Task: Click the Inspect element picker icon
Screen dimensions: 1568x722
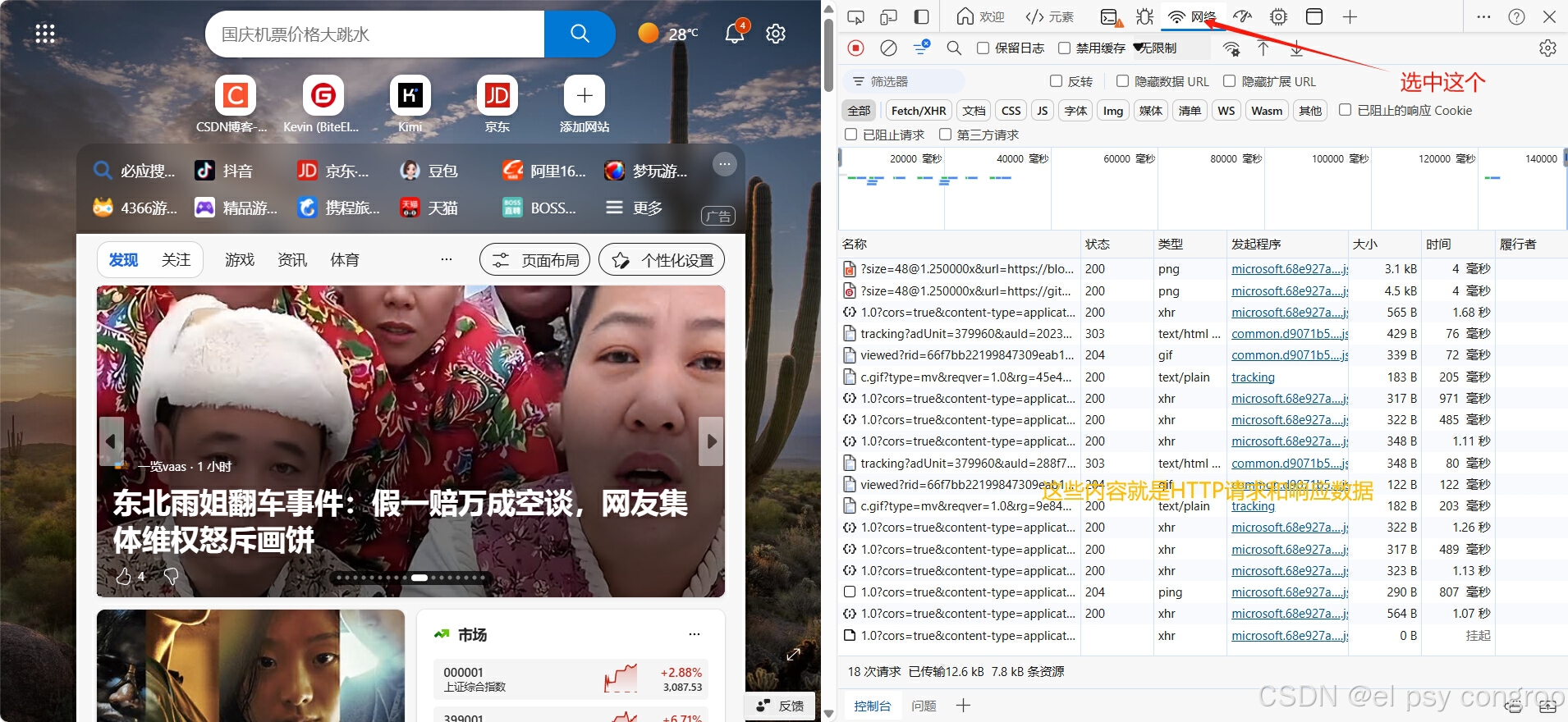Action: [855, 16]
